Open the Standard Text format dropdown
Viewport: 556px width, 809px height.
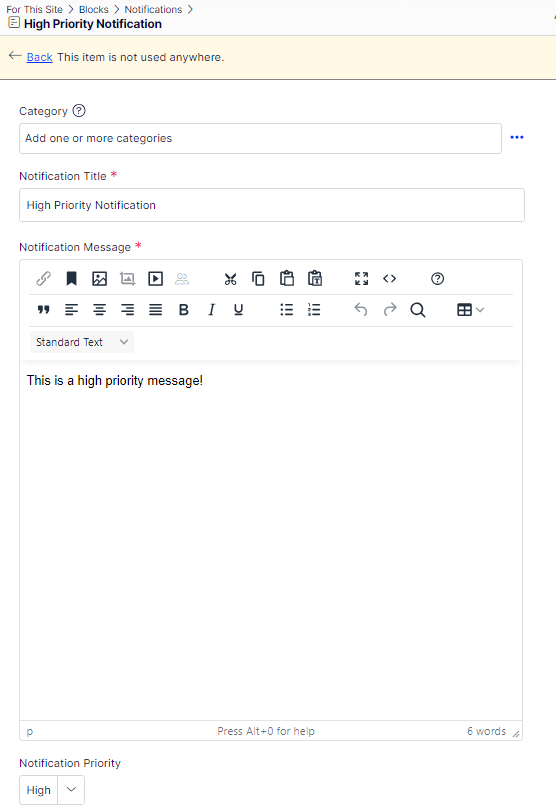coord(82,342)
